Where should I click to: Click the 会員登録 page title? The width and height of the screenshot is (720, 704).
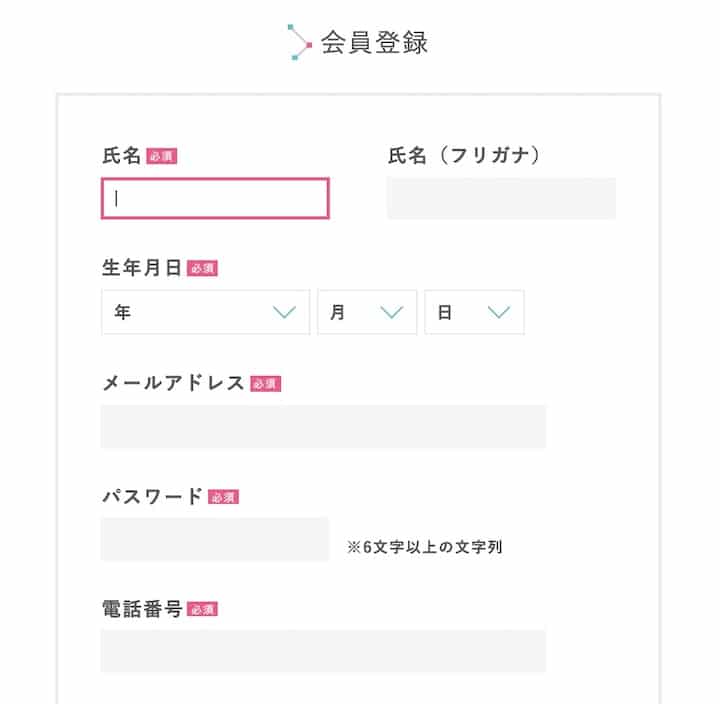point(374,43)
